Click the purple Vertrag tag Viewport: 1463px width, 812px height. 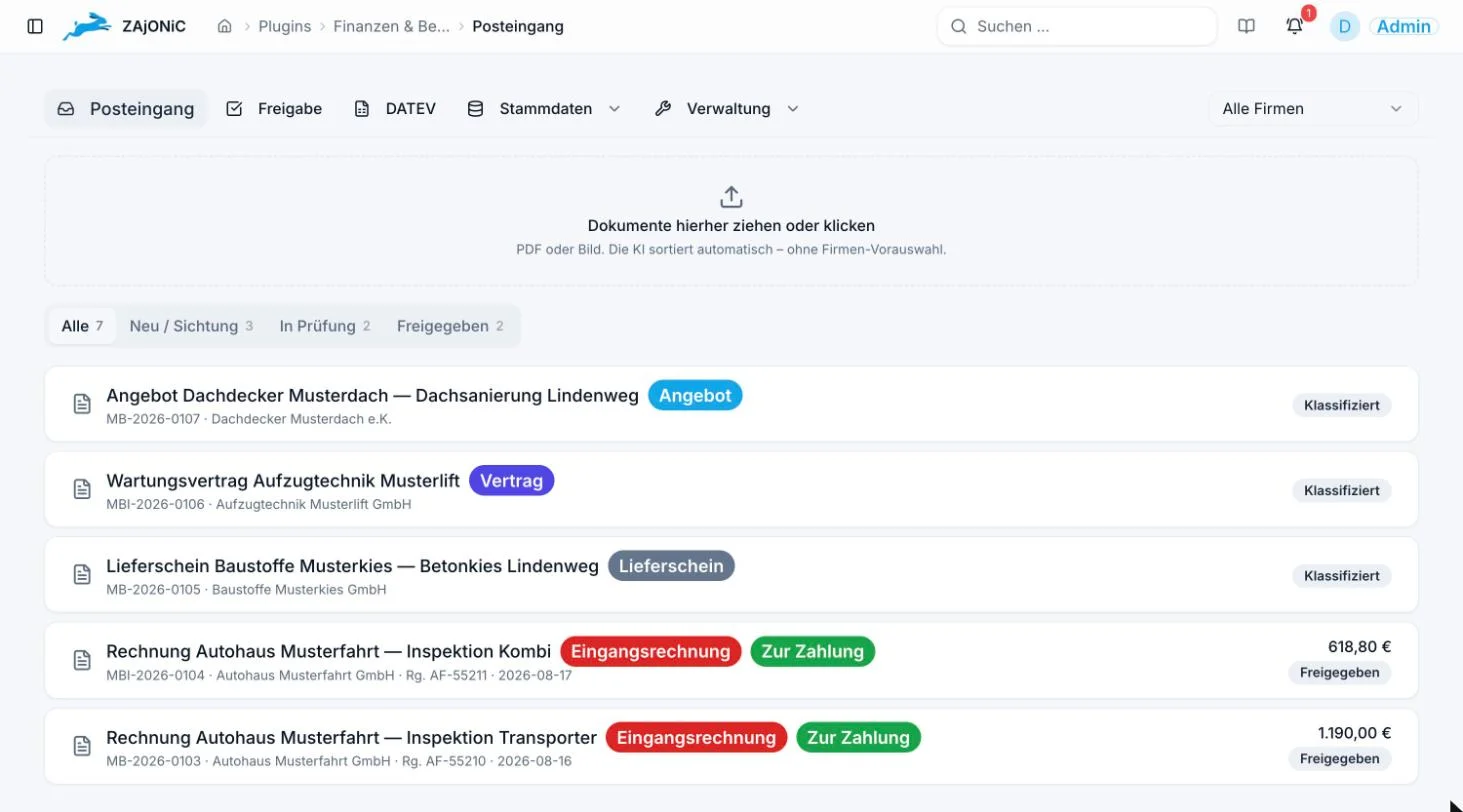[x=511, y=481]
